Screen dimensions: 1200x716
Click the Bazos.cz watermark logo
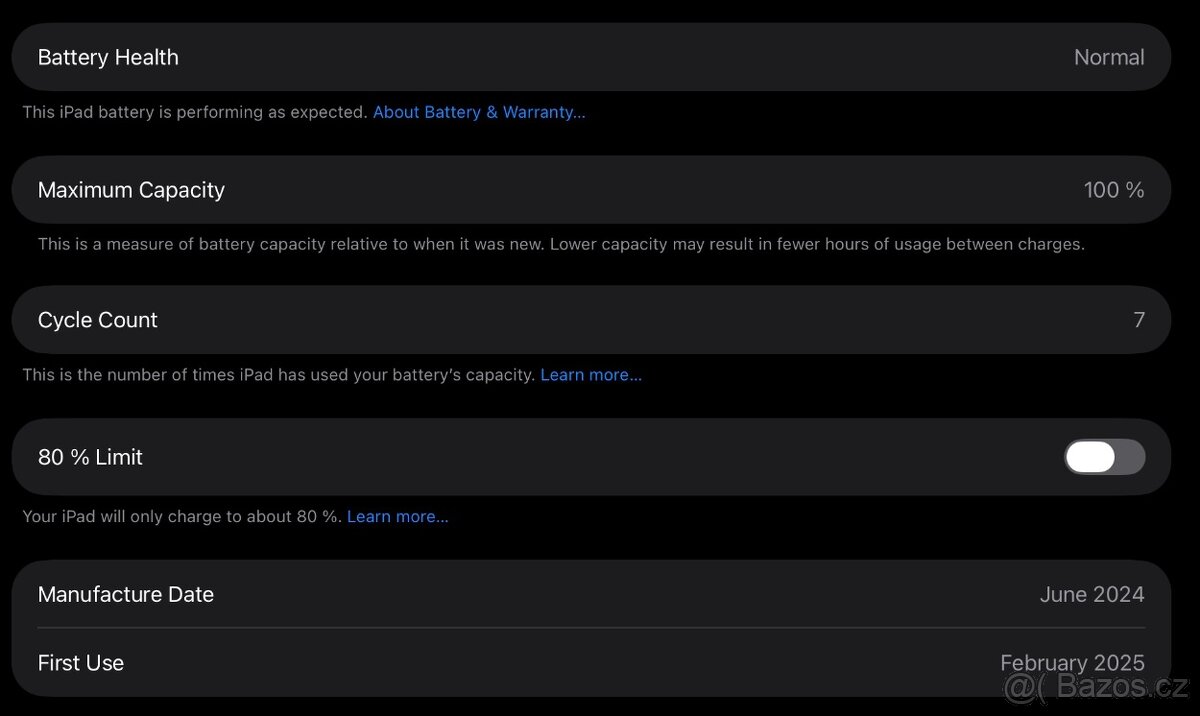(1097, 687)
